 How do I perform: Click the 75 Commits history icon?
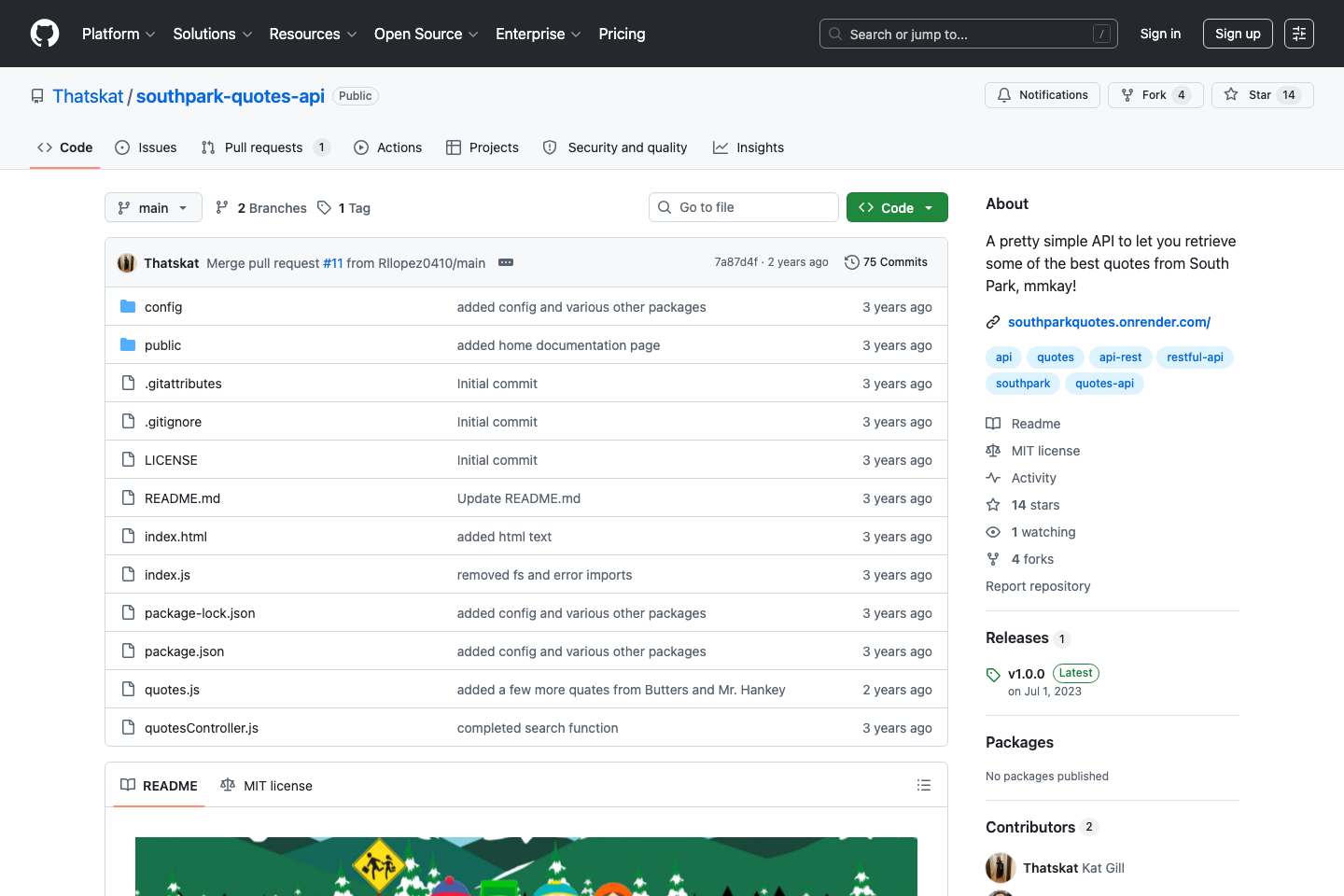point(851,262)
